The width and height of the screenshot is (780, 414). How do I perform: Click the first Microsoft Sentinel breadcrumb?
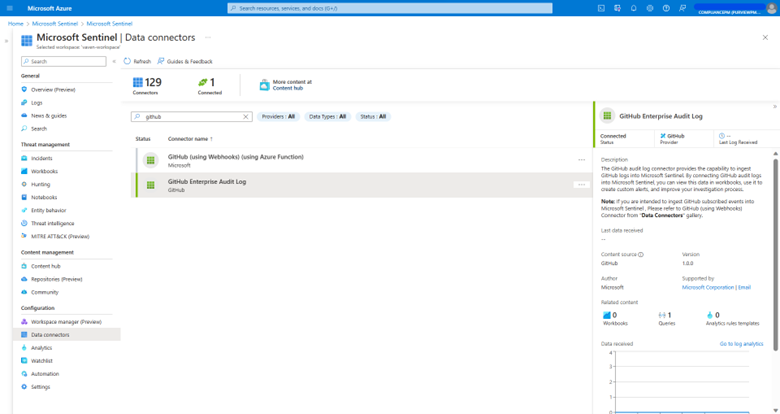55,23
